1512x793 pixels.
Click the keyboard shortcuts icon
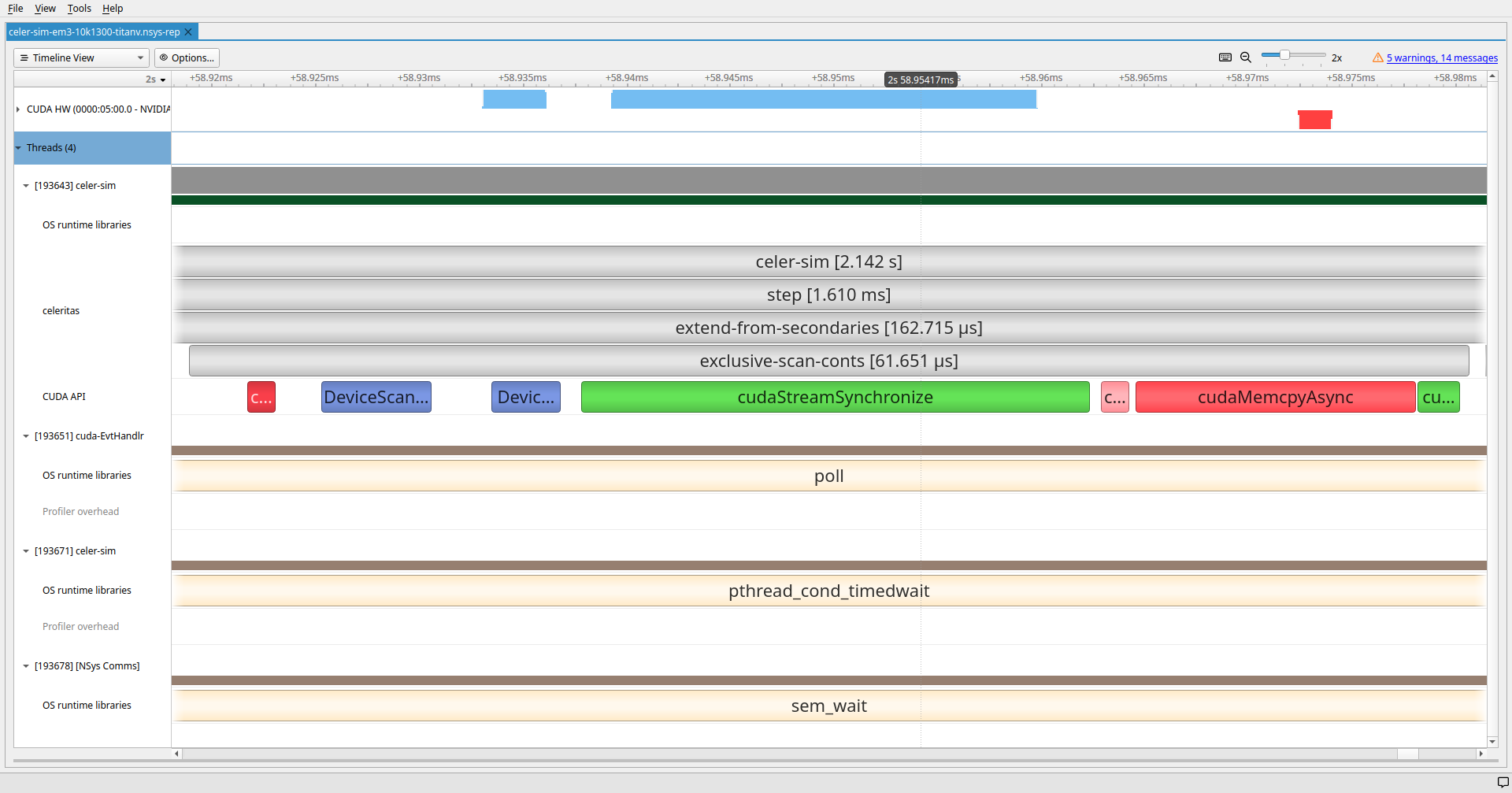tap(1225, 57)
